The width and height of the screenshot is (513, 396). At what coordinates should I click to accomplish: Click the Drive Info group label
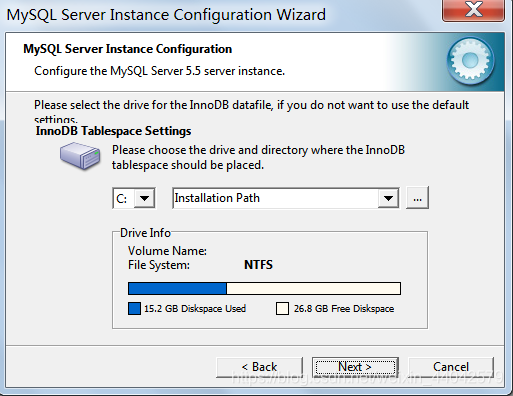145,233
